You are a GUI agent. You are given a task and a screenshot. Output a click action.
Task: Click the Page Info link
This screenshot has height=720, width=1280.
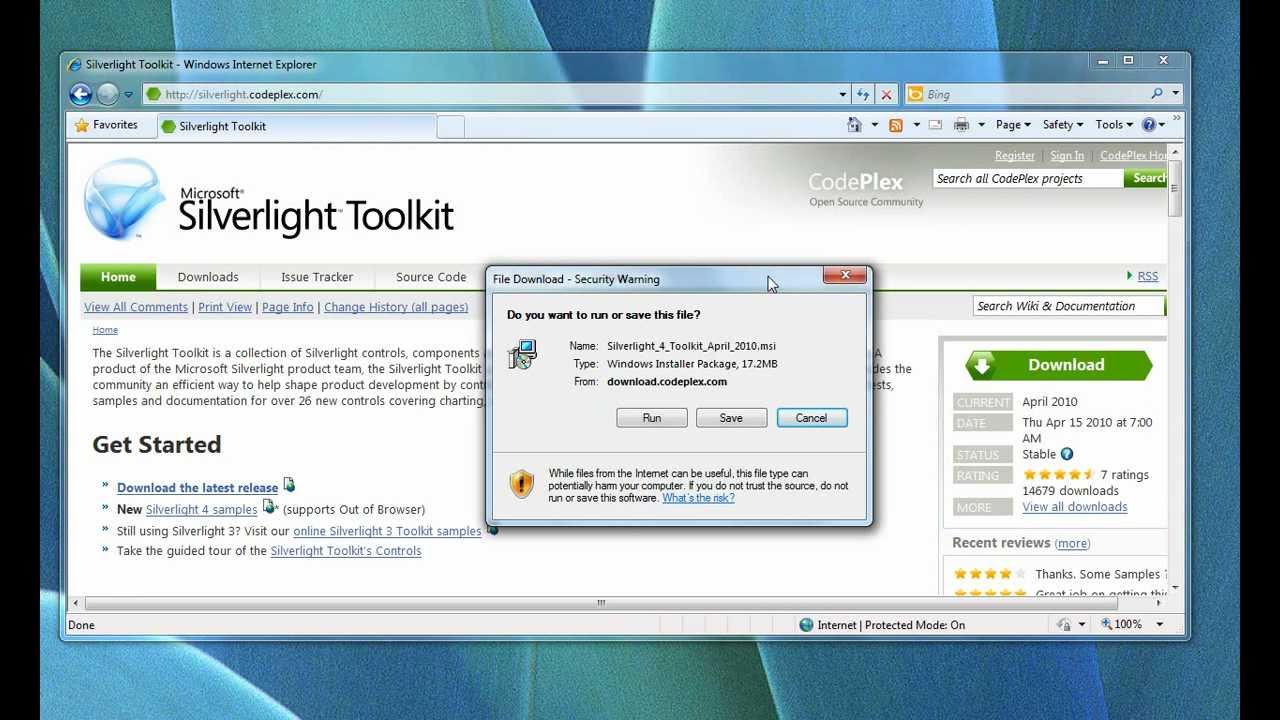click(288, 307)
